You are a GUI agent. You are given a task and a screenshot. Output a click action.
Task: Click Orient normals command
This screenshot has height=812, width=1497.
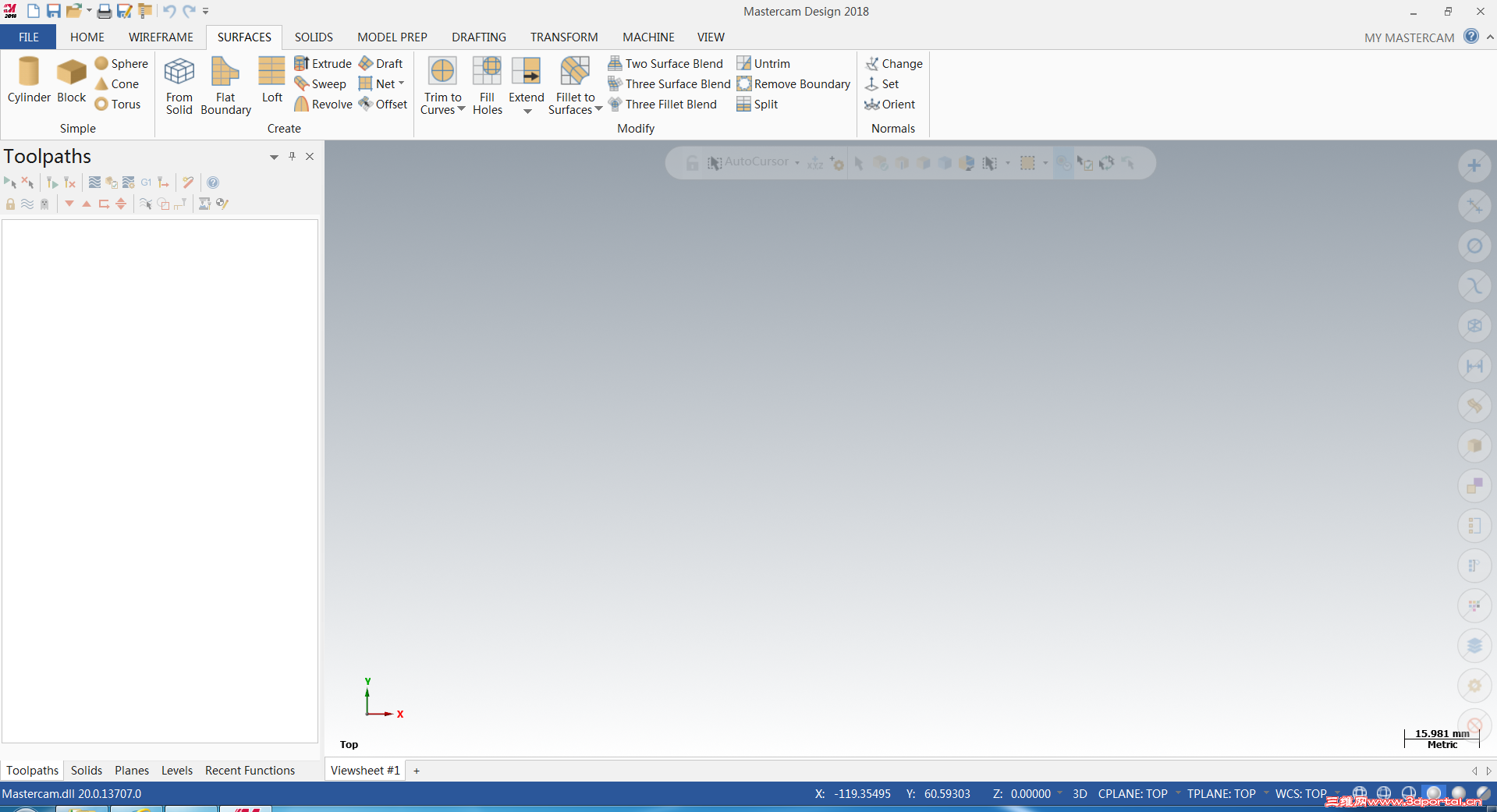(890, 104)
